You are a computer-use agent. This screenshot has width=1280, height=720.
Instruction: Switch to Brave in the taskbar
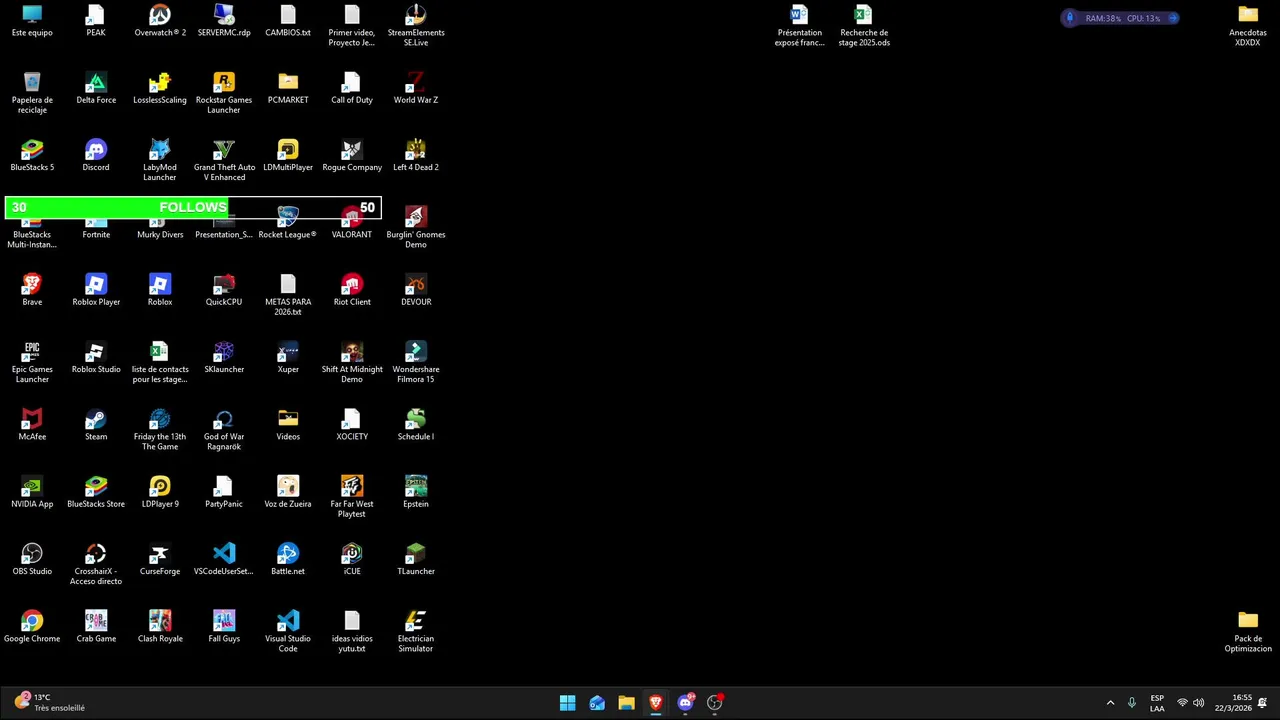click(x=656, y=703)
